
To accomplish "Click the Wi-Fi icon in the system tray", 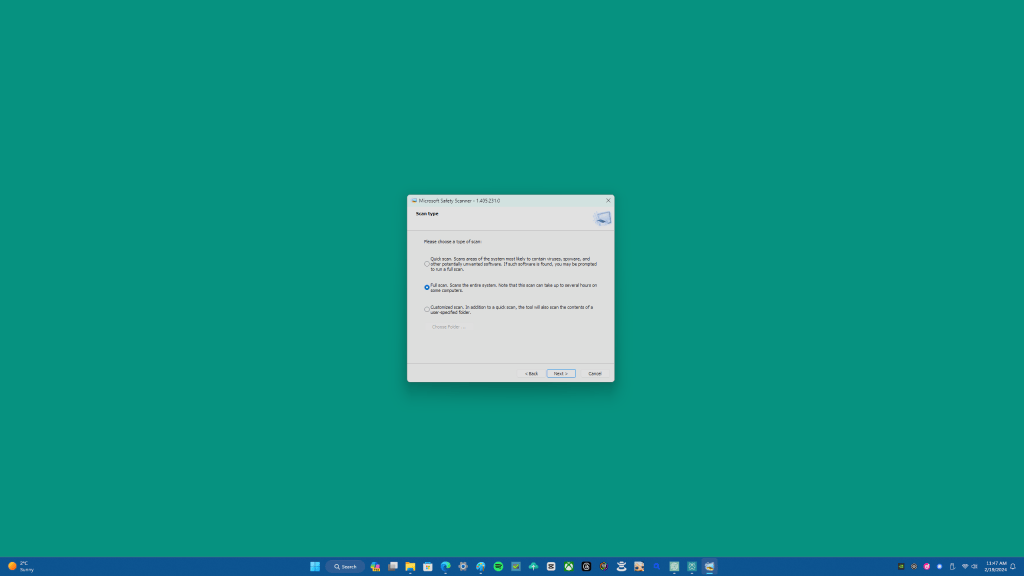I will pos(966,566).
